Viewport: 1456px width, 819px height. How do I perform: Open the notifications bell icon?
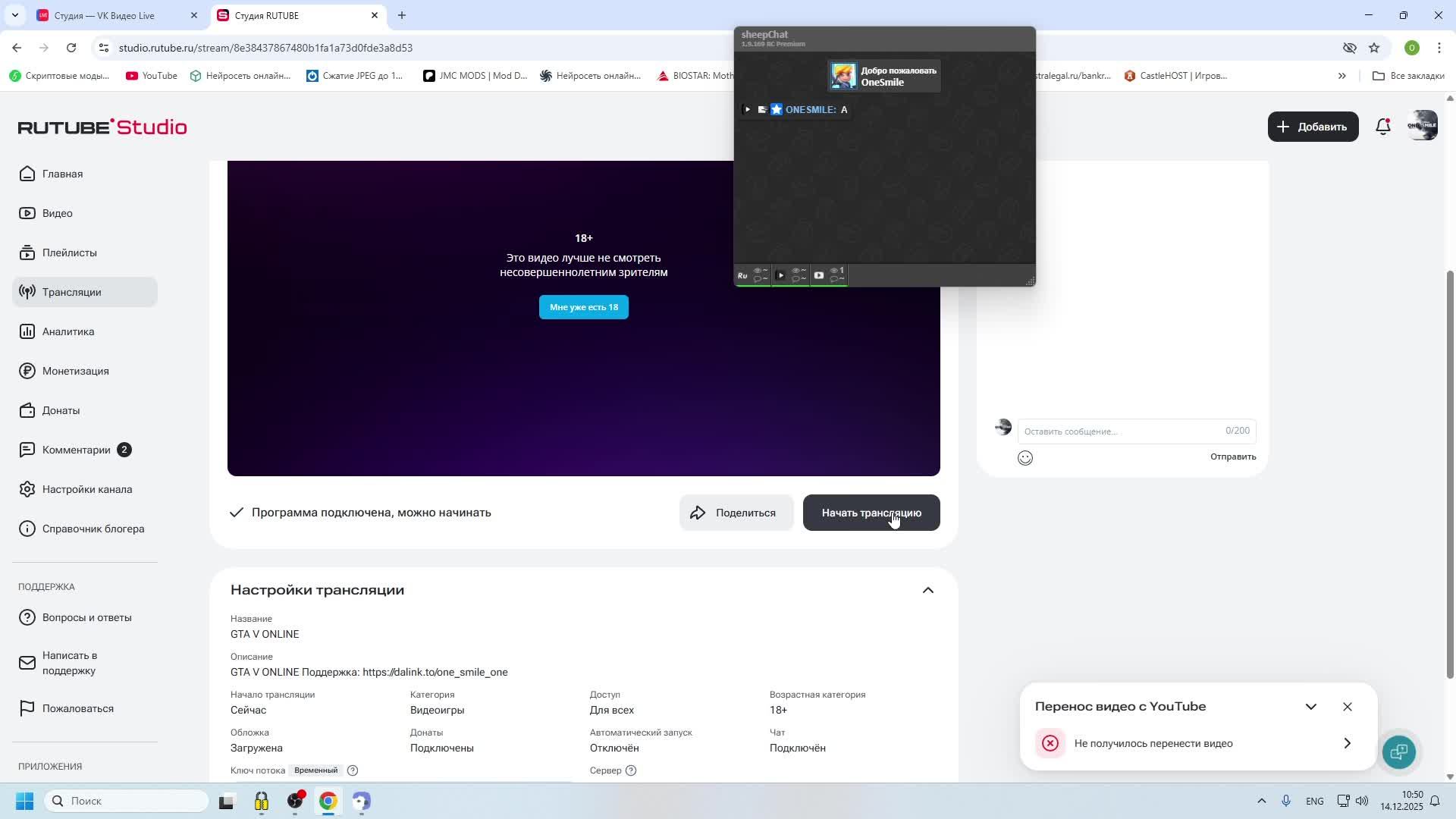click(1383, 127)
